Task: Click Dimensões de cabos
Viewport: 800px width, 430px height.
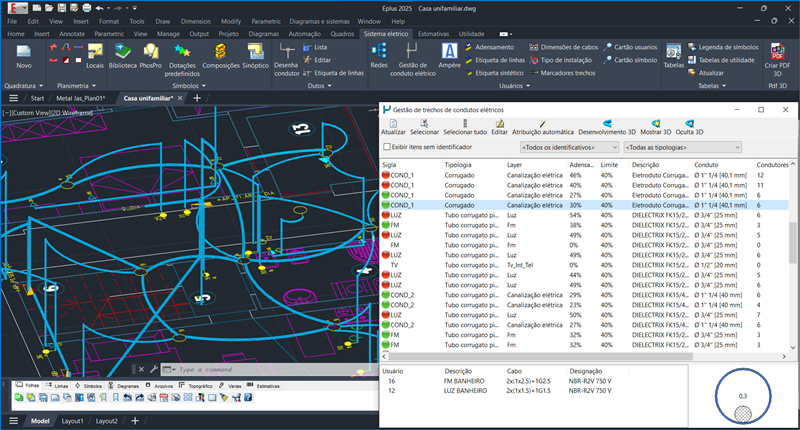Action: (x=564, y=47)
